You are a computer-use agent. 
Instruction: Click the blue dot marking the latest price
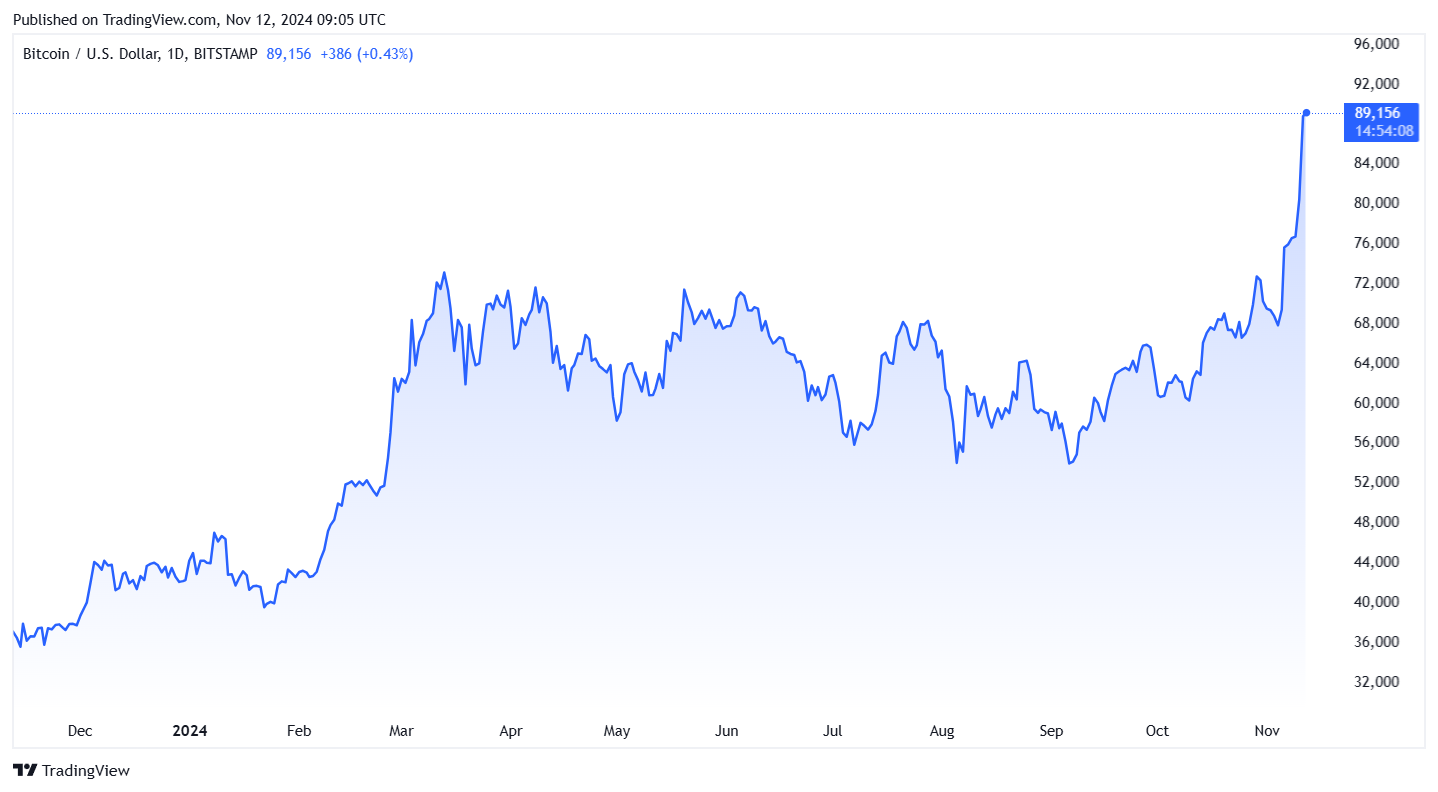1306,112
